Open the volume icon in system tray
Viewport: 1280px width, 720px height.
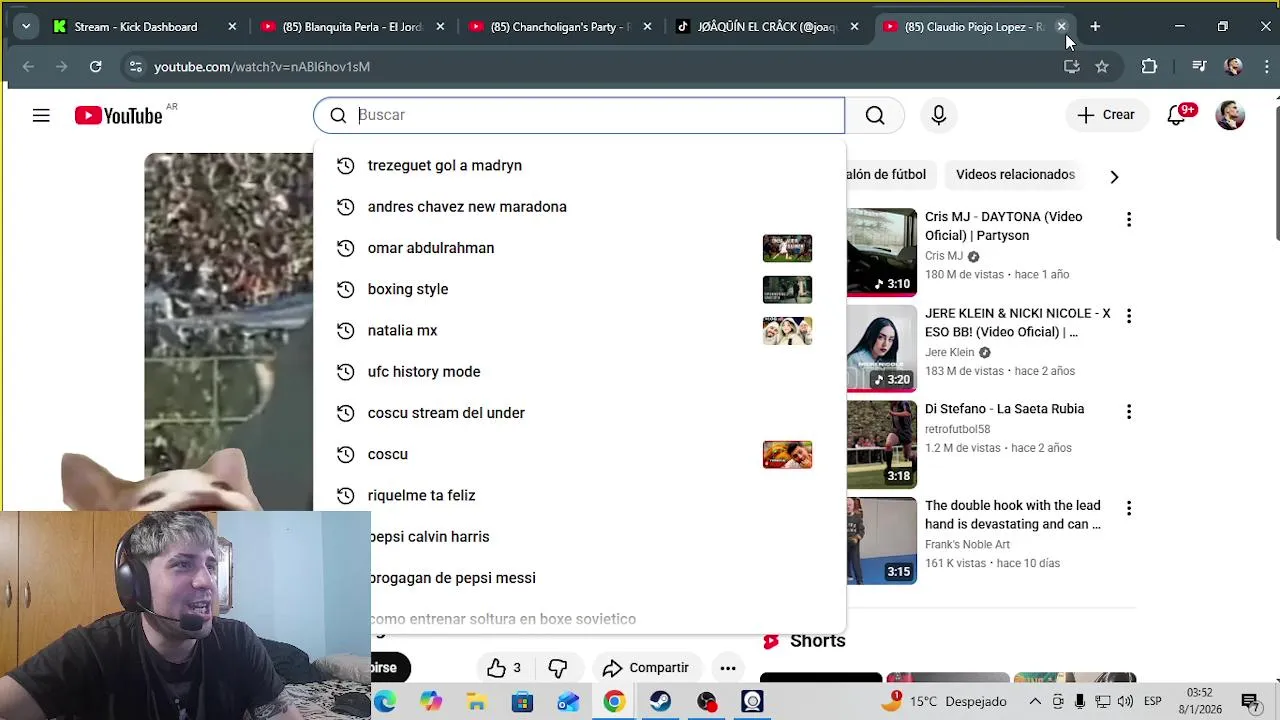click(1125, 701)
